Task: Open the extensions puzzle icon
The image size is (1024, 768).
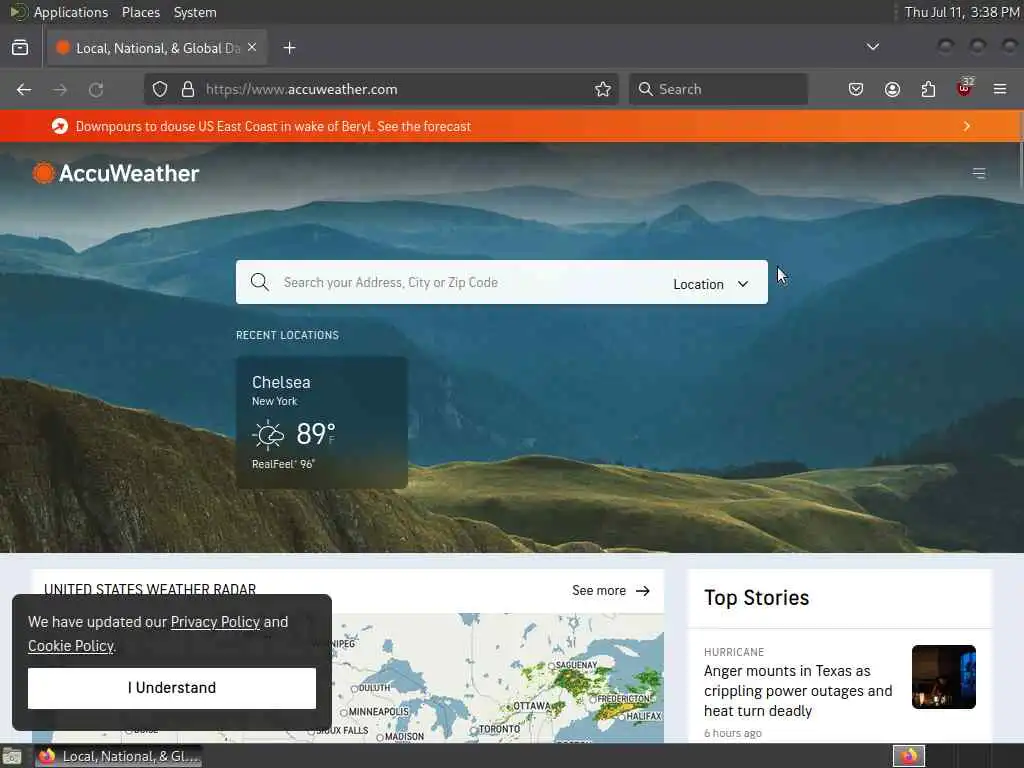Action: [928, 89]
